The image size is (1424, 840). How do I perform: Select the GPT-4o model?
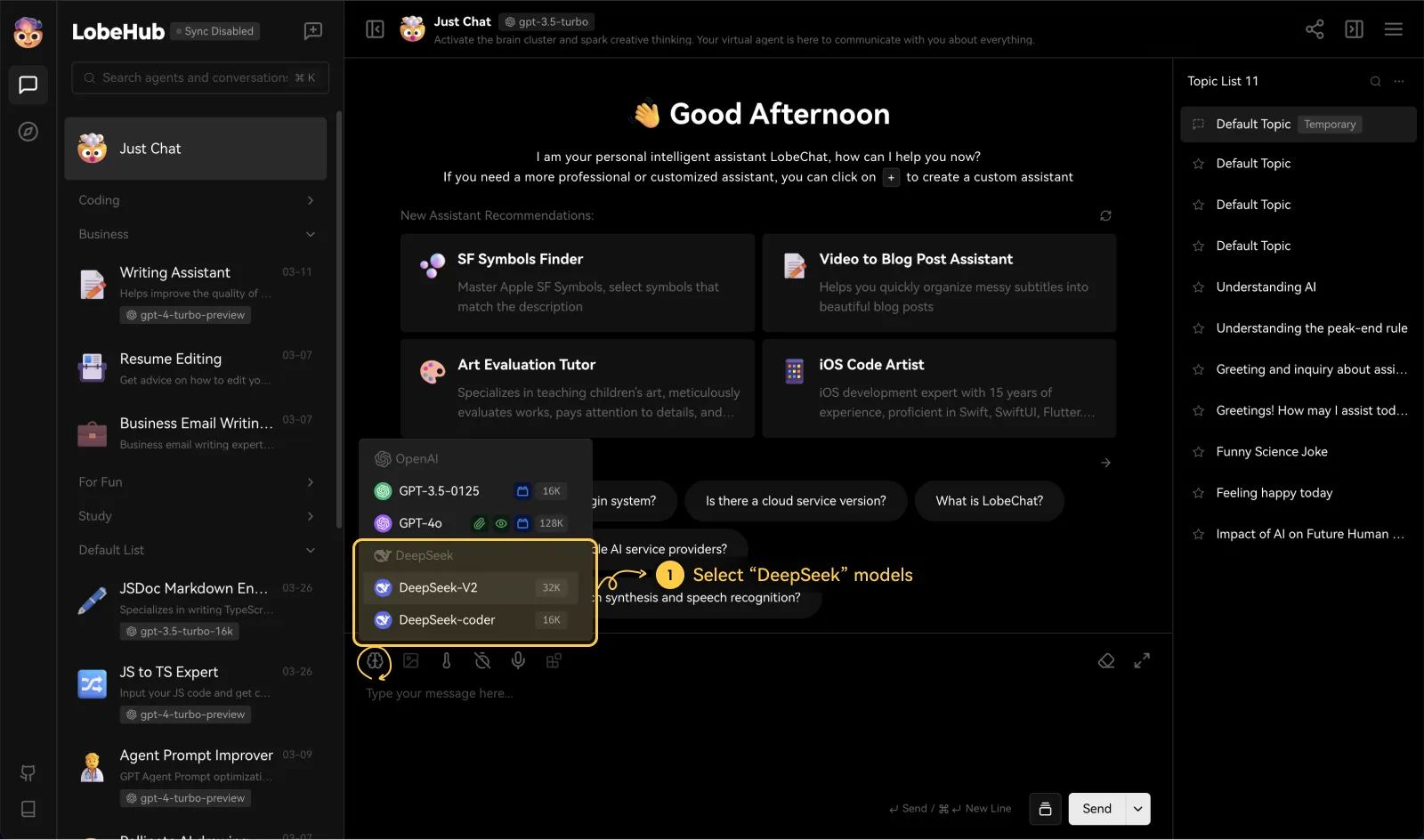coord(472,523)
